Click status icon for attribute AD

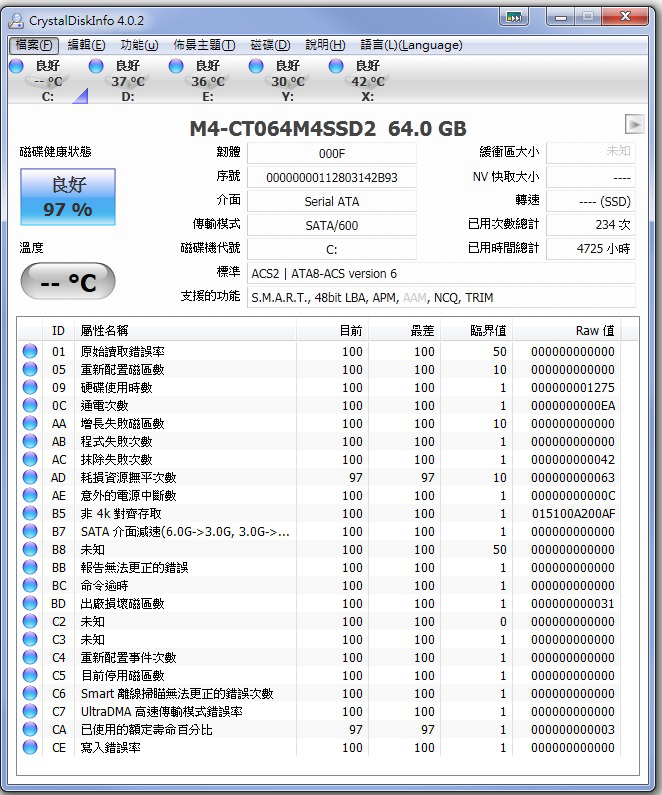[x=30, y=477]
